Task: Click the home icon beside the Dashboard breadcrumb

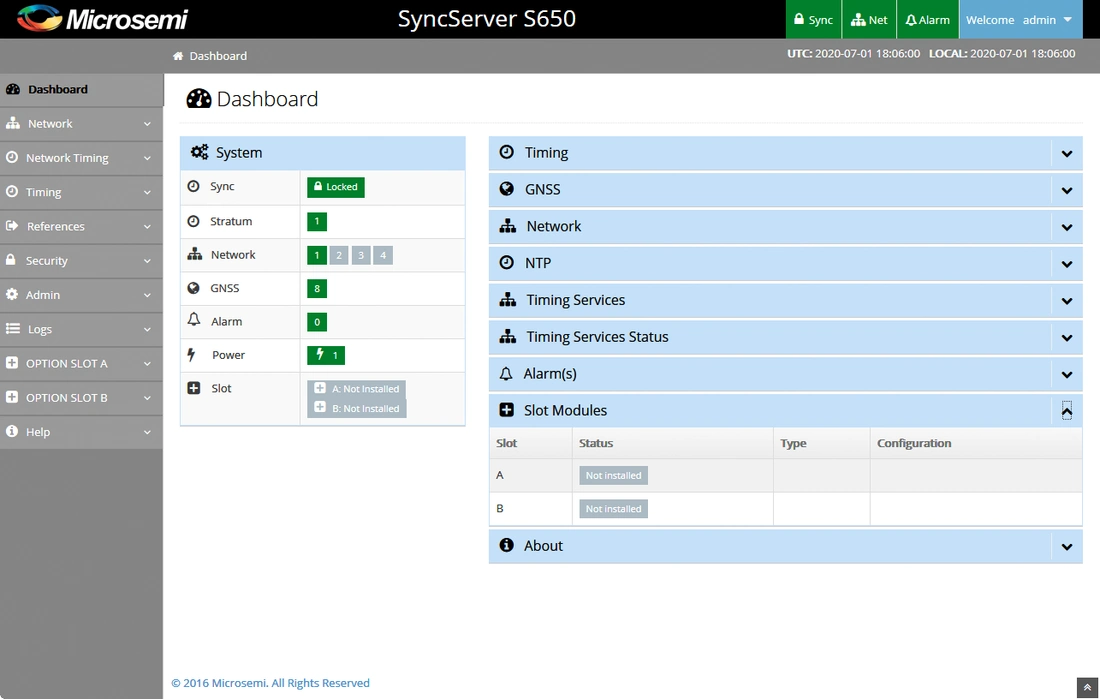Action: click(x=178, y=55)
